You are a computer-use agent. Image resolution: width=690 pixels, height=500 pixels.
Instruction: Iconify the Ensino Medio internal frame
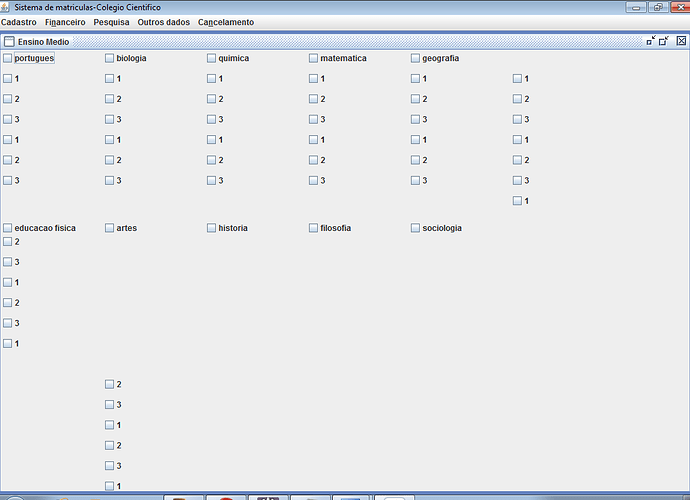click(651, 41)
